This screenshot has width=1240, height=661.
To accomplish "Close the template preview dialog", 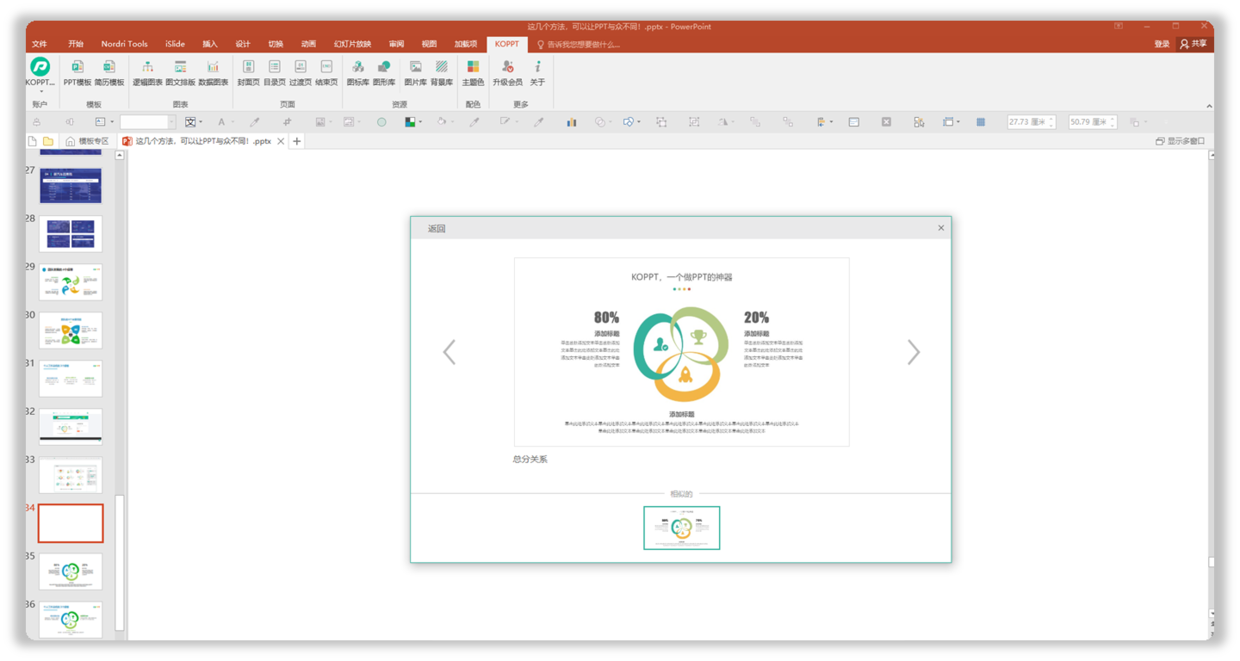I will pyautogui.click(x=941, y=228).
